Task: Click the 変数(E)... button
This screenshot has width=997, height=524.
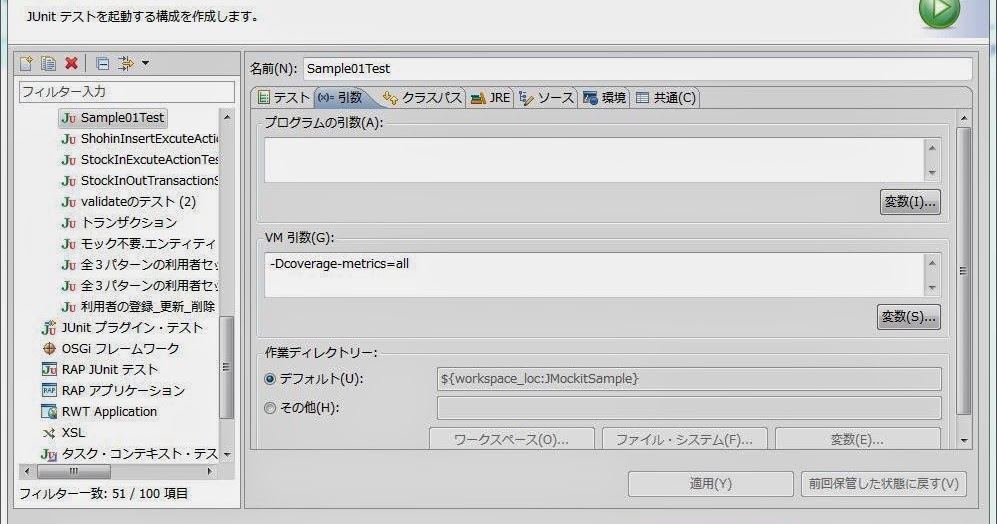Action: (858, 439)
